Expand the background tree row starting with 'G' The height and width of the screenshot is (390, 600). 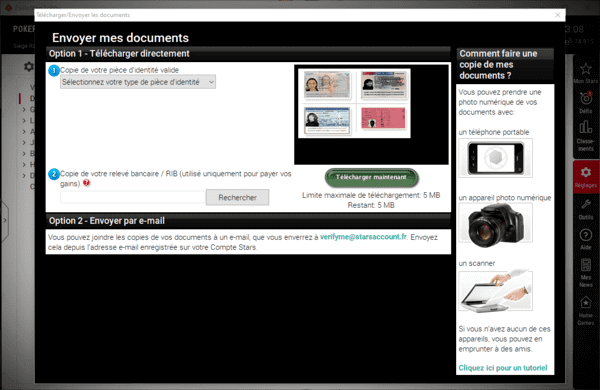coord(24,109)
